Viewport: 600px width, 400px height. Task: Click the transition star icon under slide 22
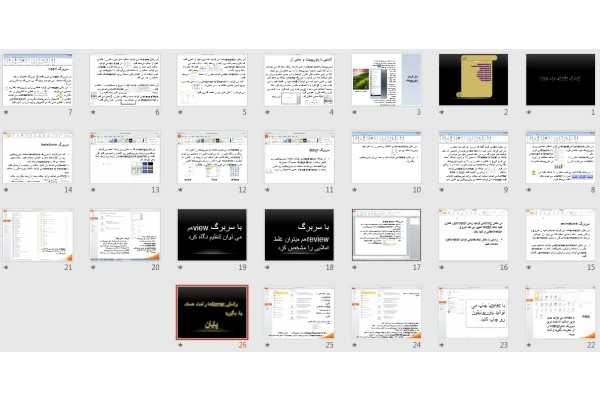pyautogui.click(x=528, y=345)
